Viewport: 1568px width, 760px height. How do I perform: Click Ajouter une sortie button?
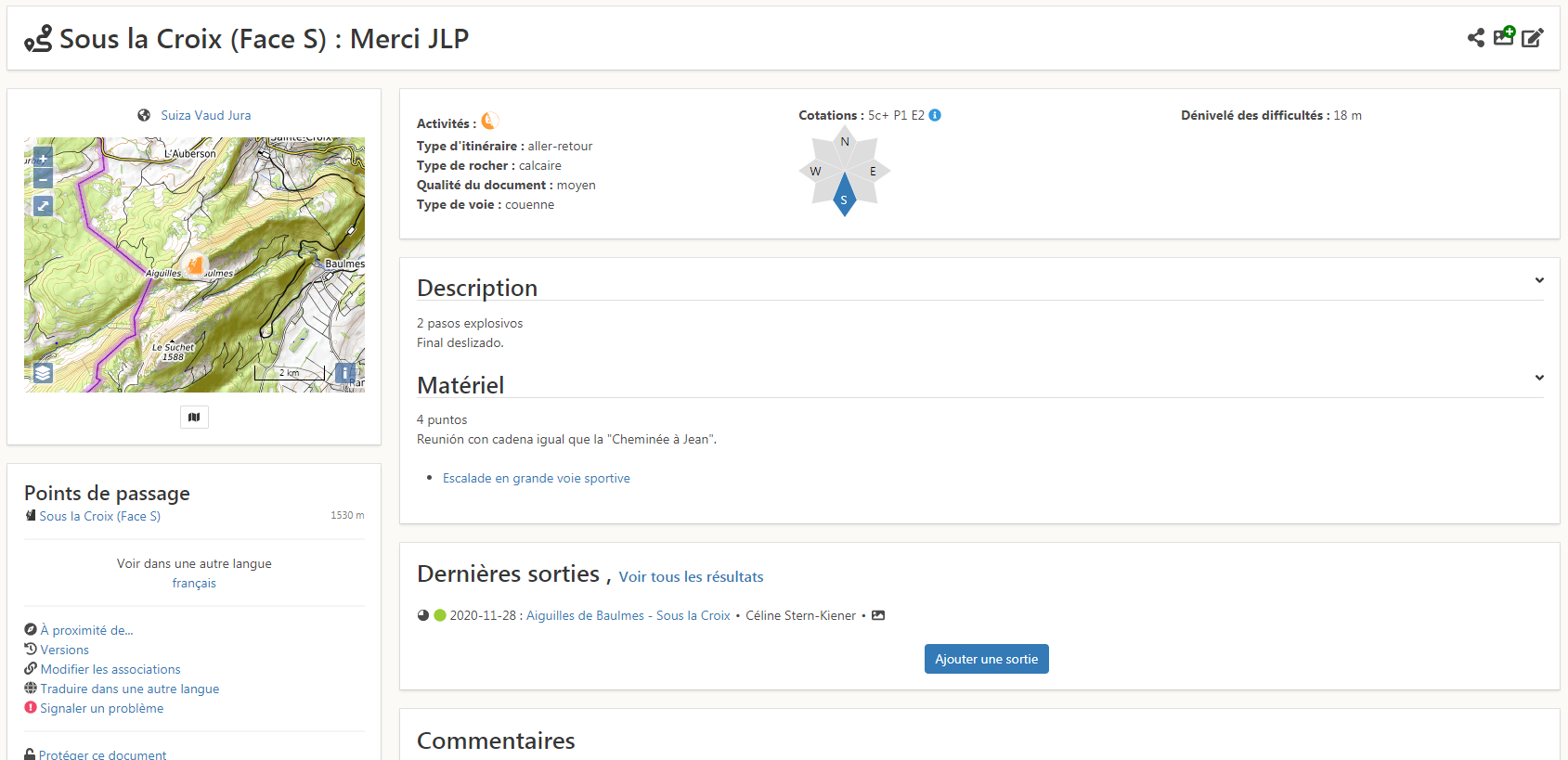point(986,659)
